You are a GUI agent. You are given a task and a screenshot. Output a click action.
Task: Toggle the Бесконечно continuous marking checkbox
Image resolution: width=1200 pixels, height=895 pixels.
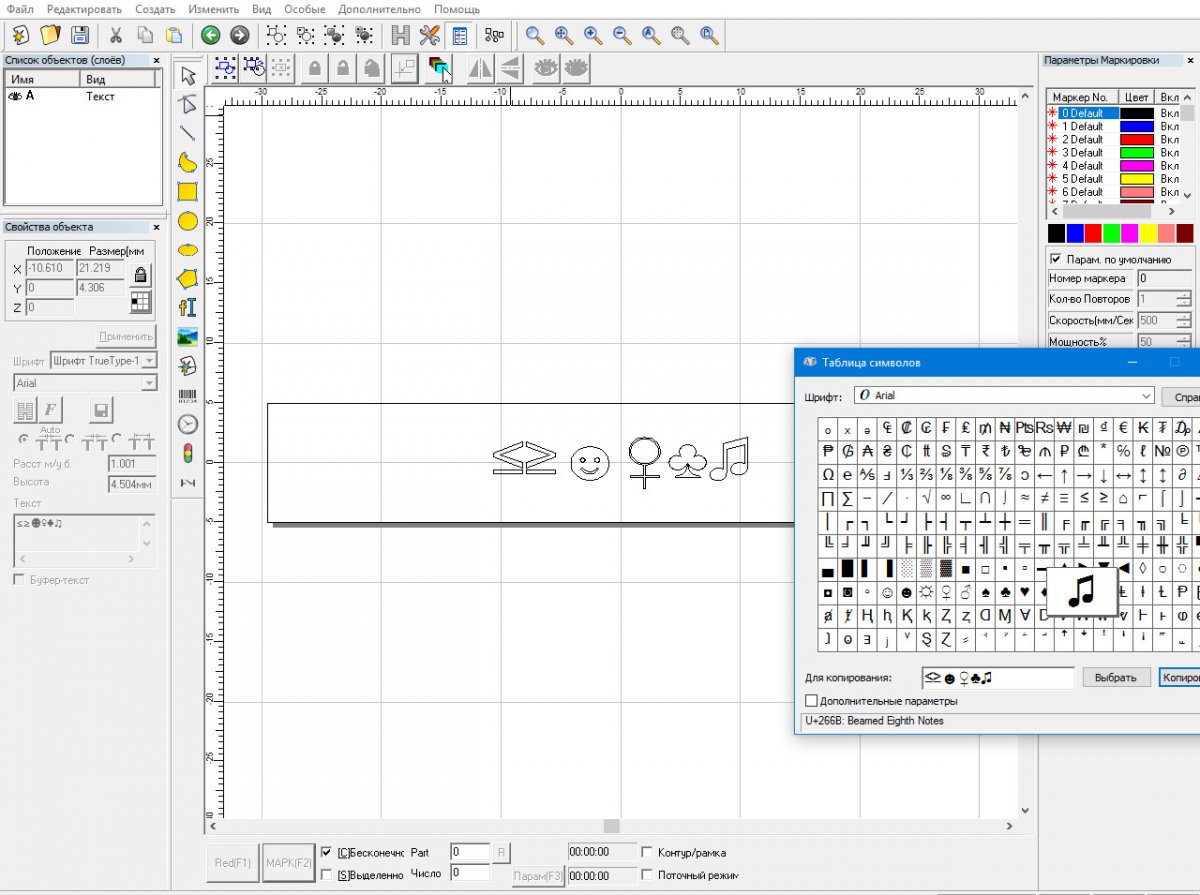click(327, 853)
